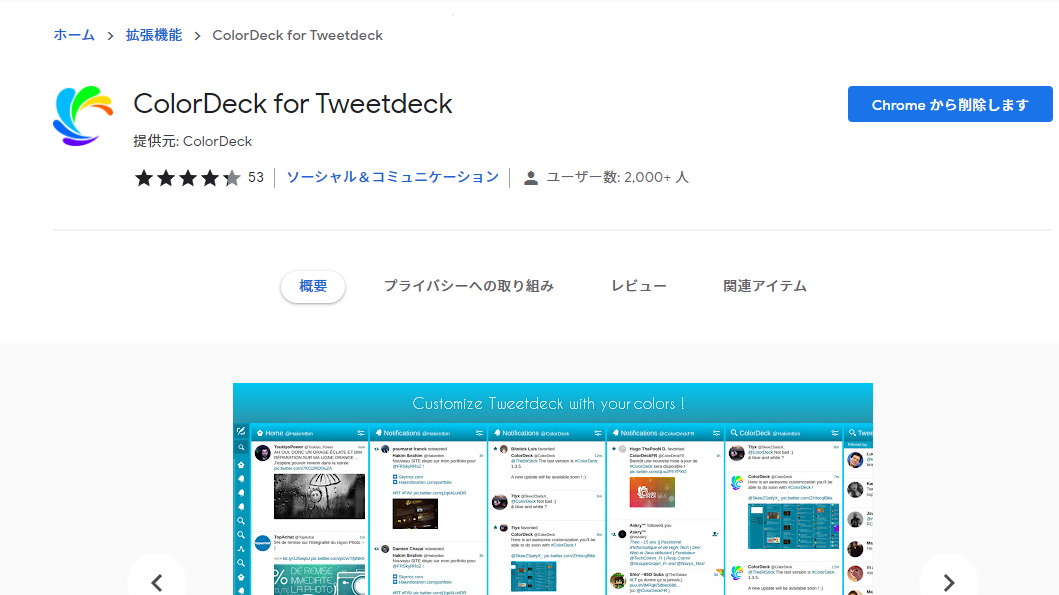Show previous screenshot with left arrow

coord(157,582)
